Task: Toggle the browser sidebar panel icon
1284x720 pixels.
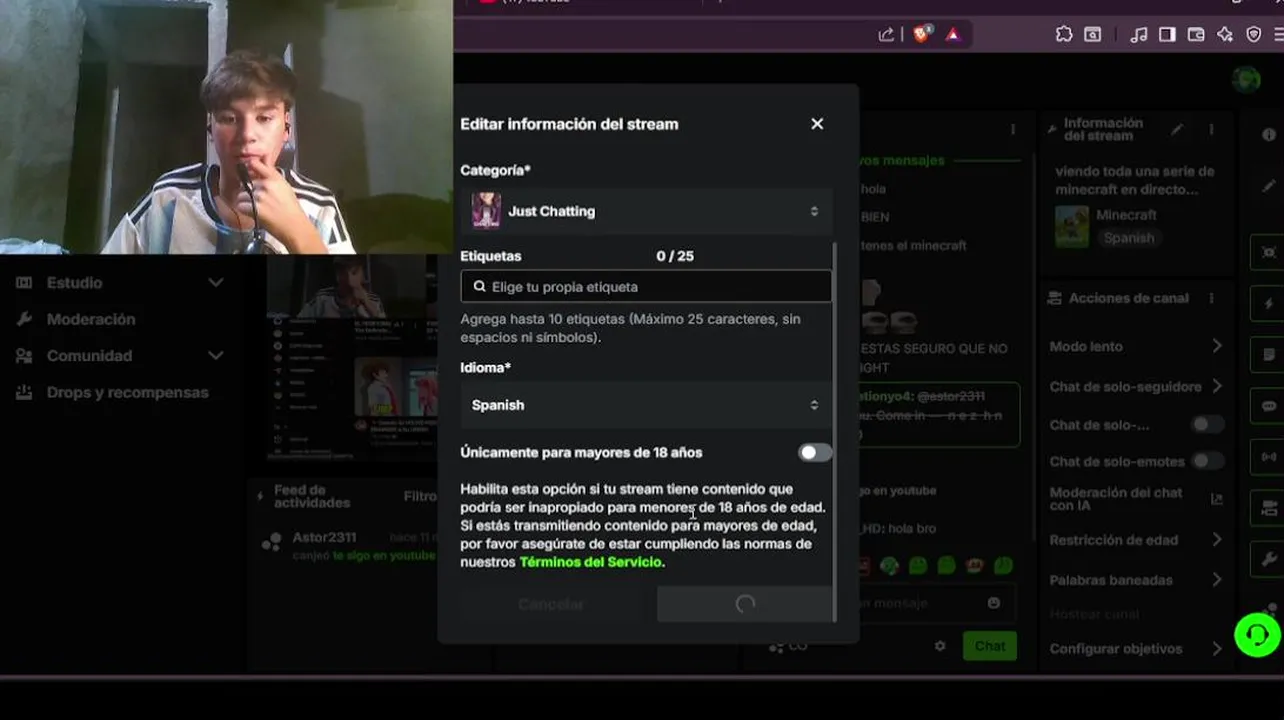Action: point(1167,35)
